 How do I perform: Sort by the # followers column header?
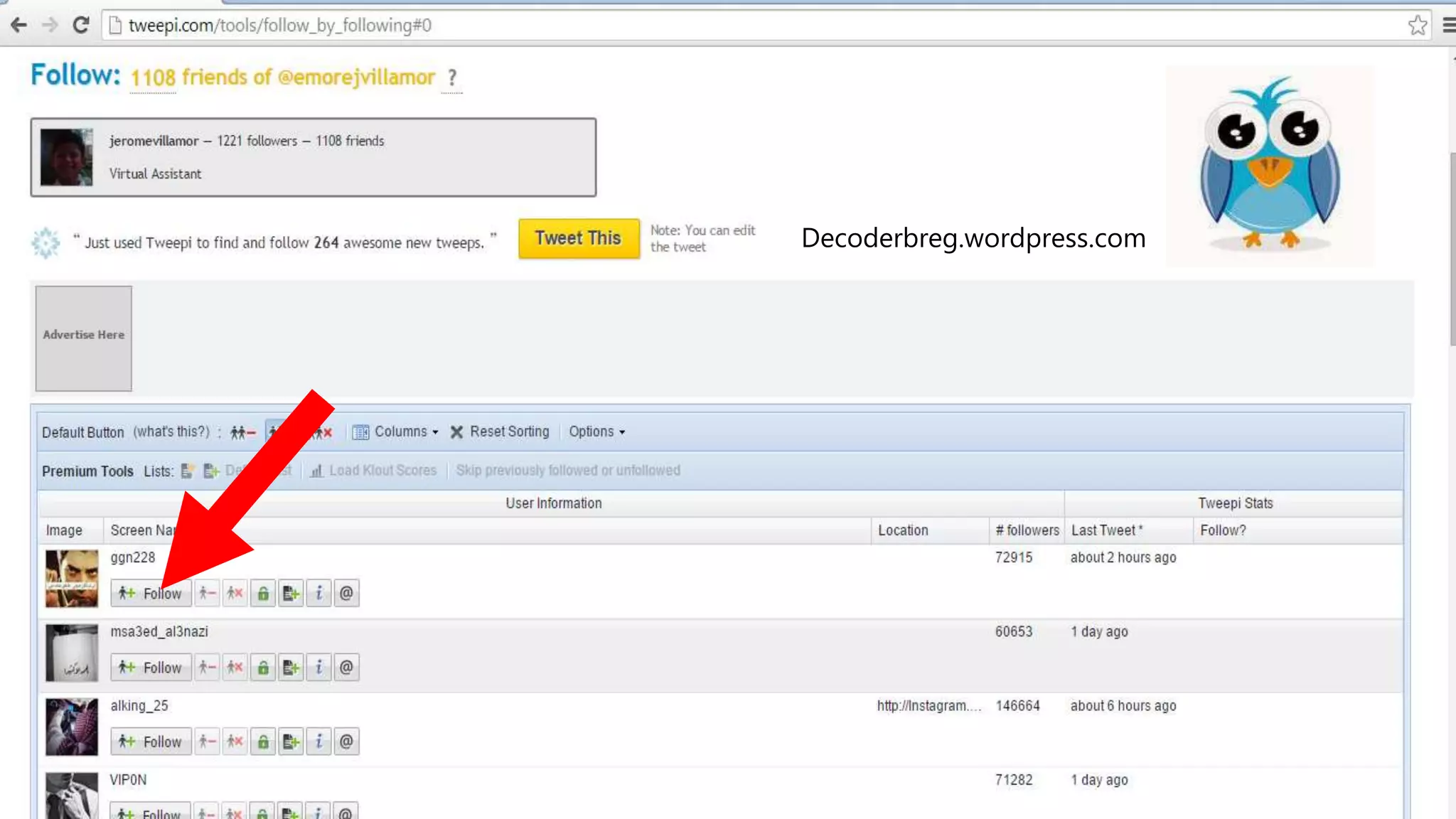click(x=1027, y=530)
